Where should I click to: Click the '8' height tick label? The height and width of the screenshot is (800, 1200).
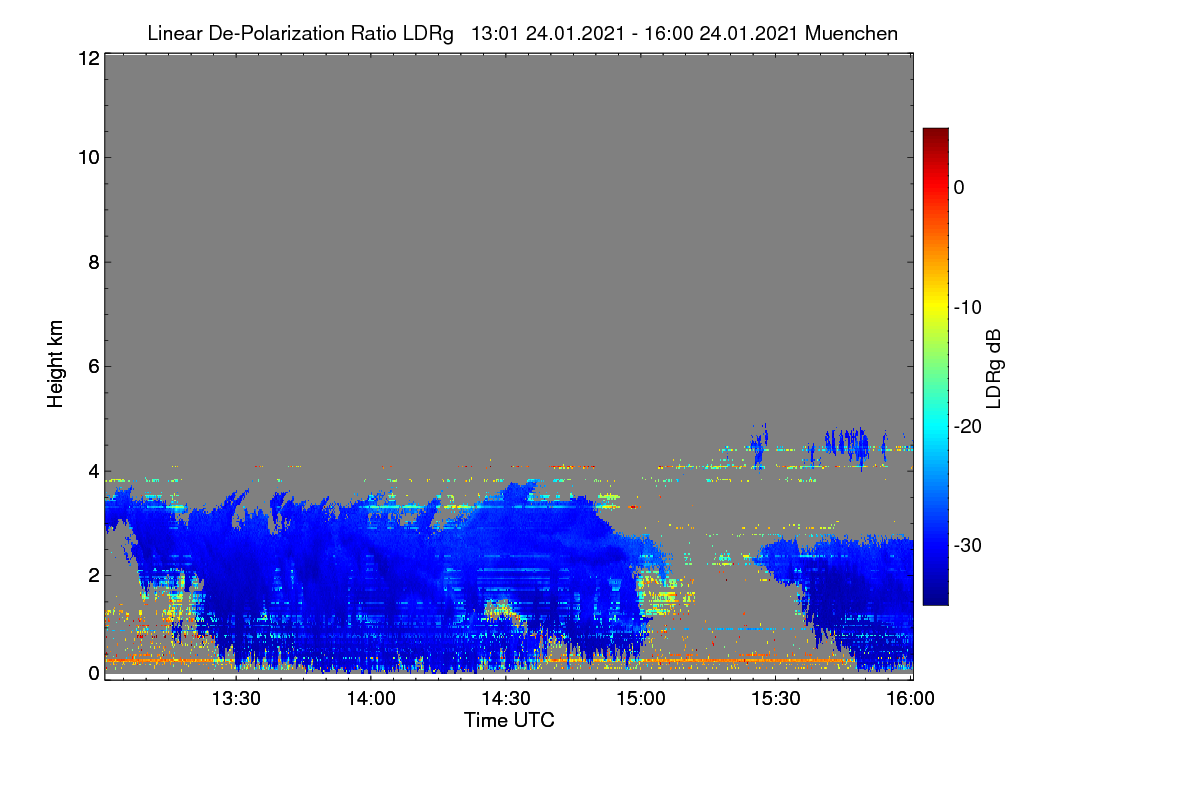coord(92,262)
